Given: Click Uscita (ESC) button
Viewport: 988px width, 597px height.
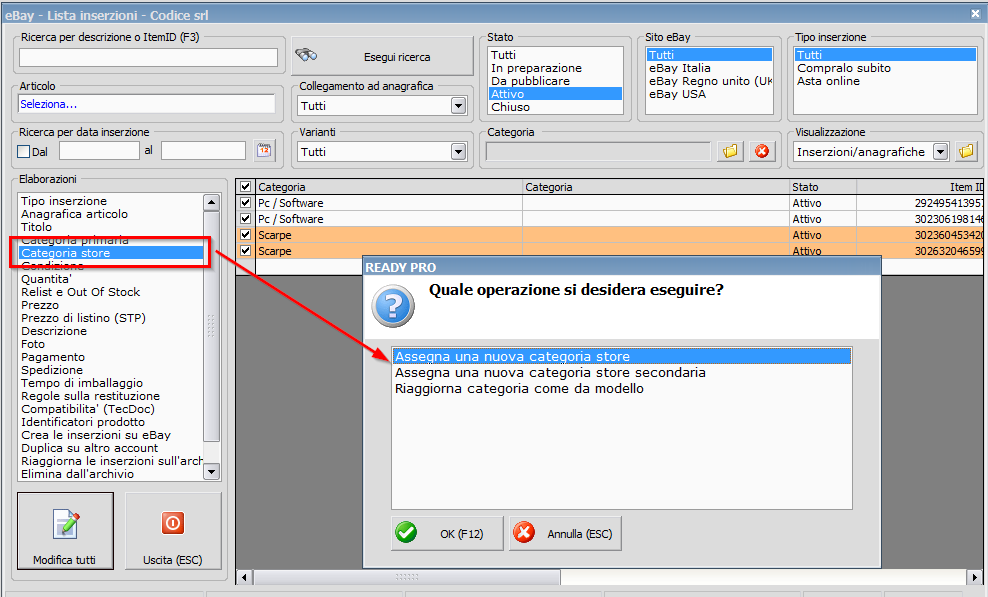Looking at the screenshot, I should pyautogui.click(x=173, y=531).
